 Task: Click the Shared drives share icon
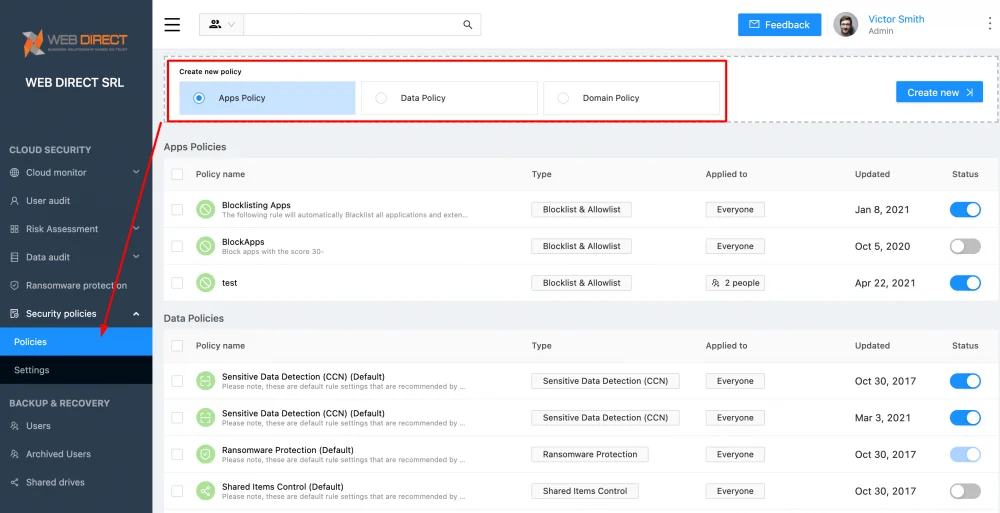(x=15, y=482)
